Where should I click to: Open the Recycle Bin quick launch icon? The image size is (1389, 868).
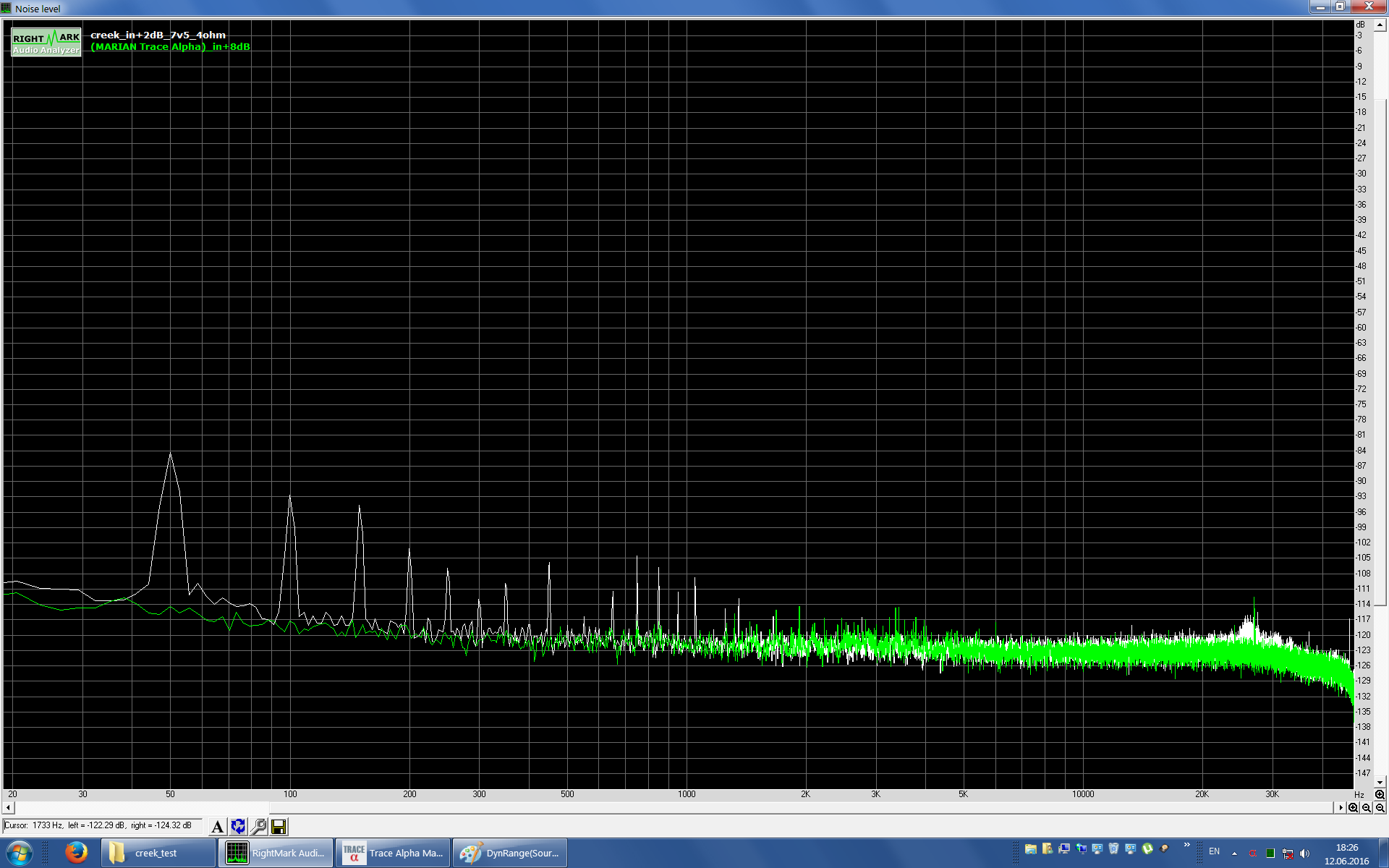click(1114, 849)
